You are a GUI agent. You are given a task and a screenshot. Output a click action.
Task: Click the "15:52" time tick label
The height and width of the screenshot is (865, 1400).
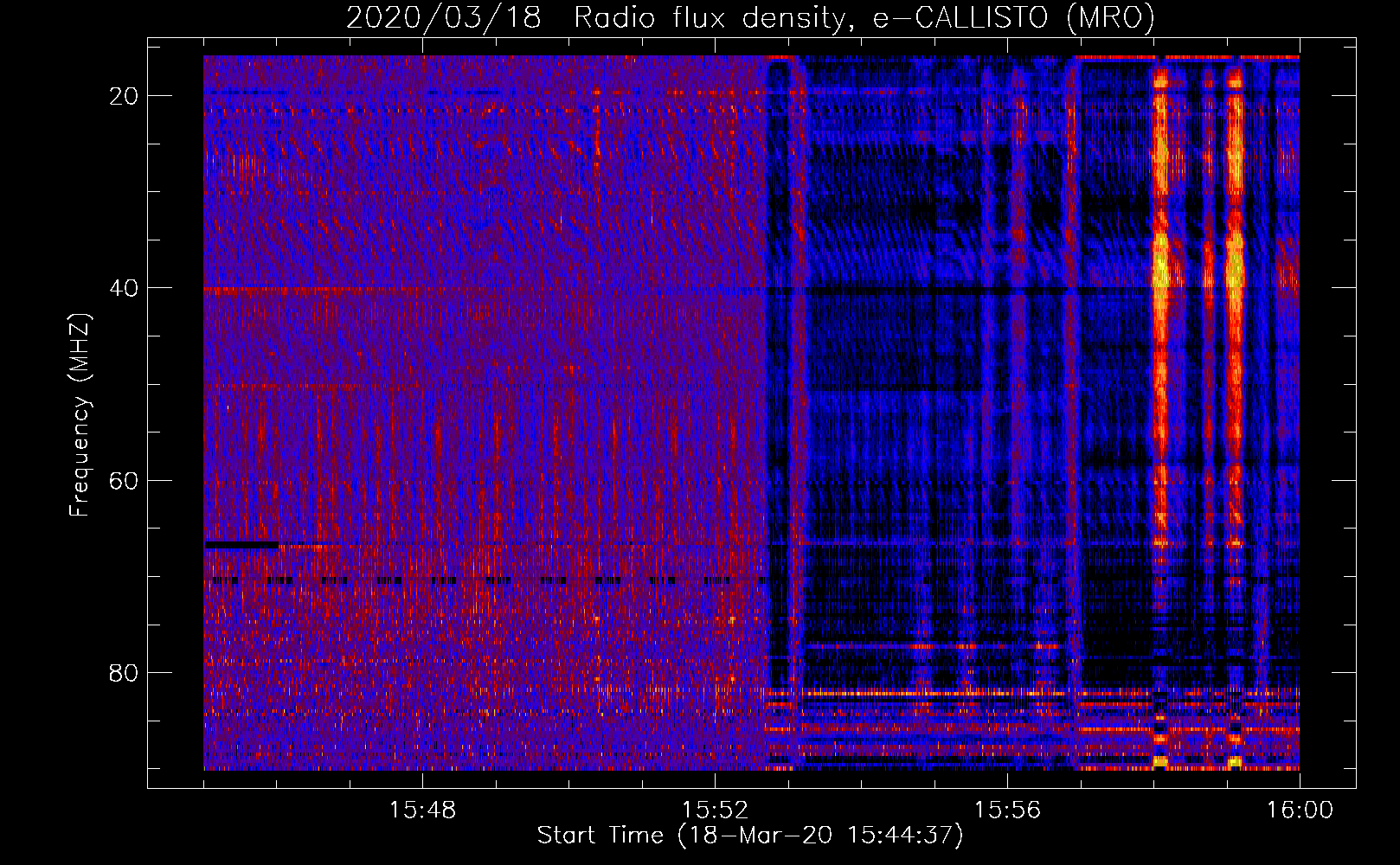click(715, 811)
